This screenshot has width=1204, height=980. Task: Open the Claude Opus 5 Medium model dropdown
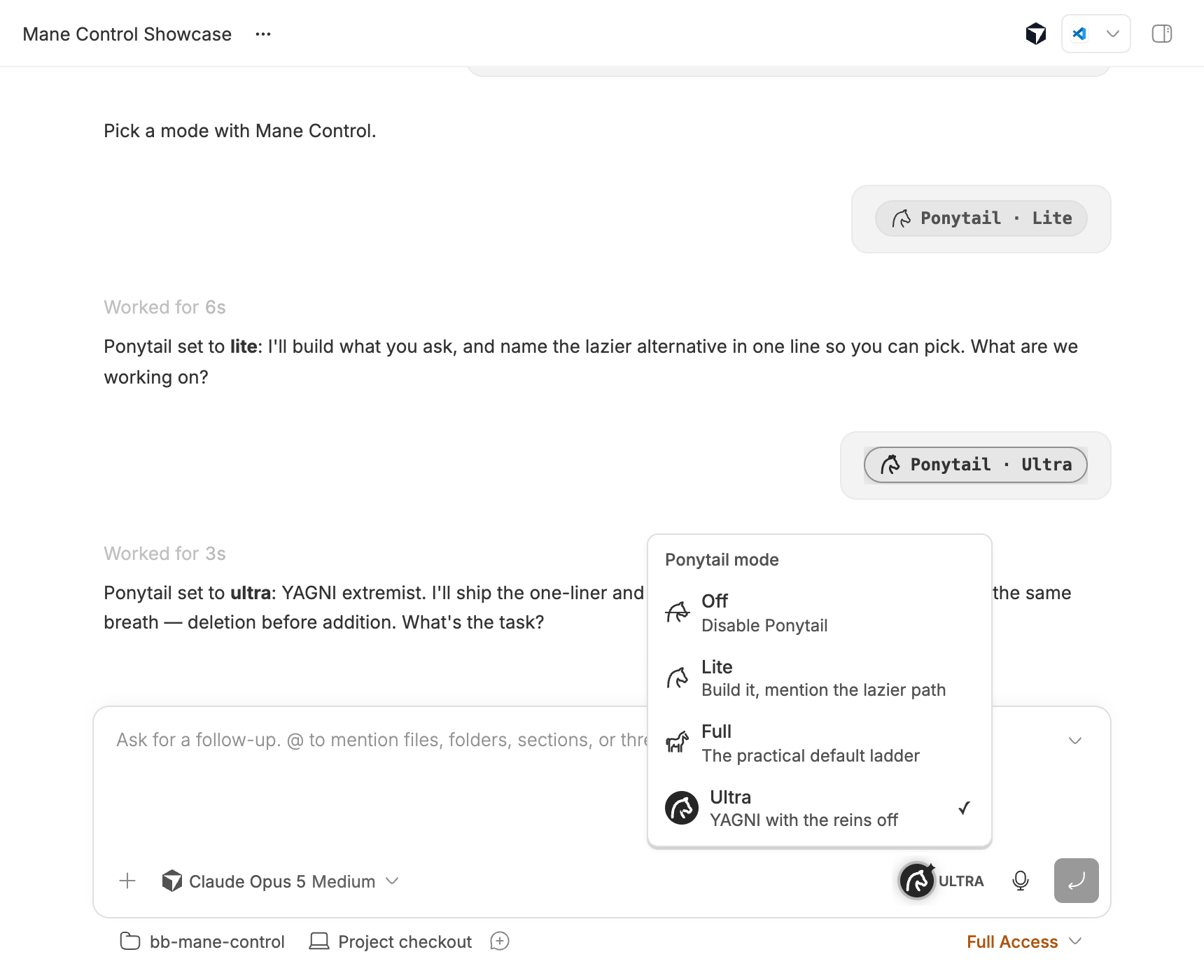pyautogui.click(x=280, y=881)
